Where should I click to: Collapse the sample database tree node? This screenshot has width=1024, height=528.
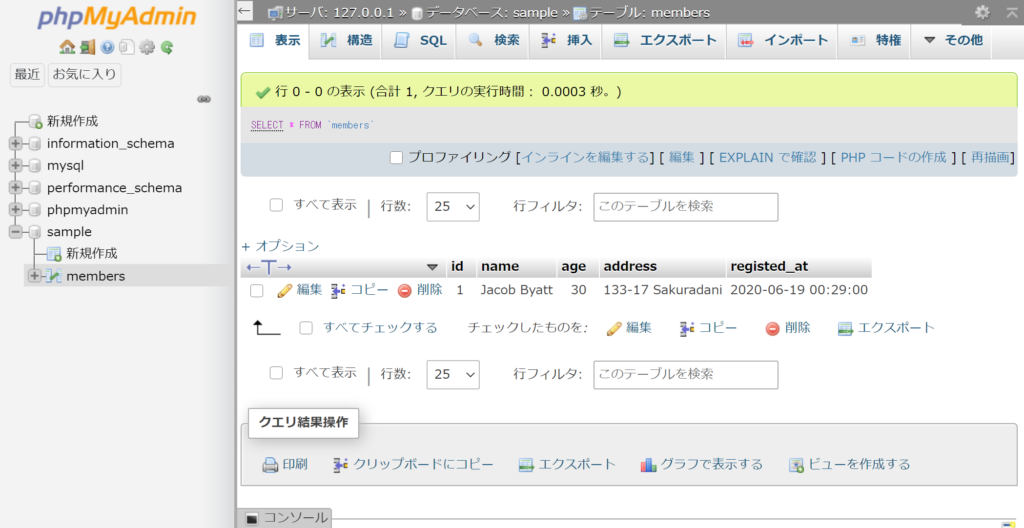(x=16, y=232)
